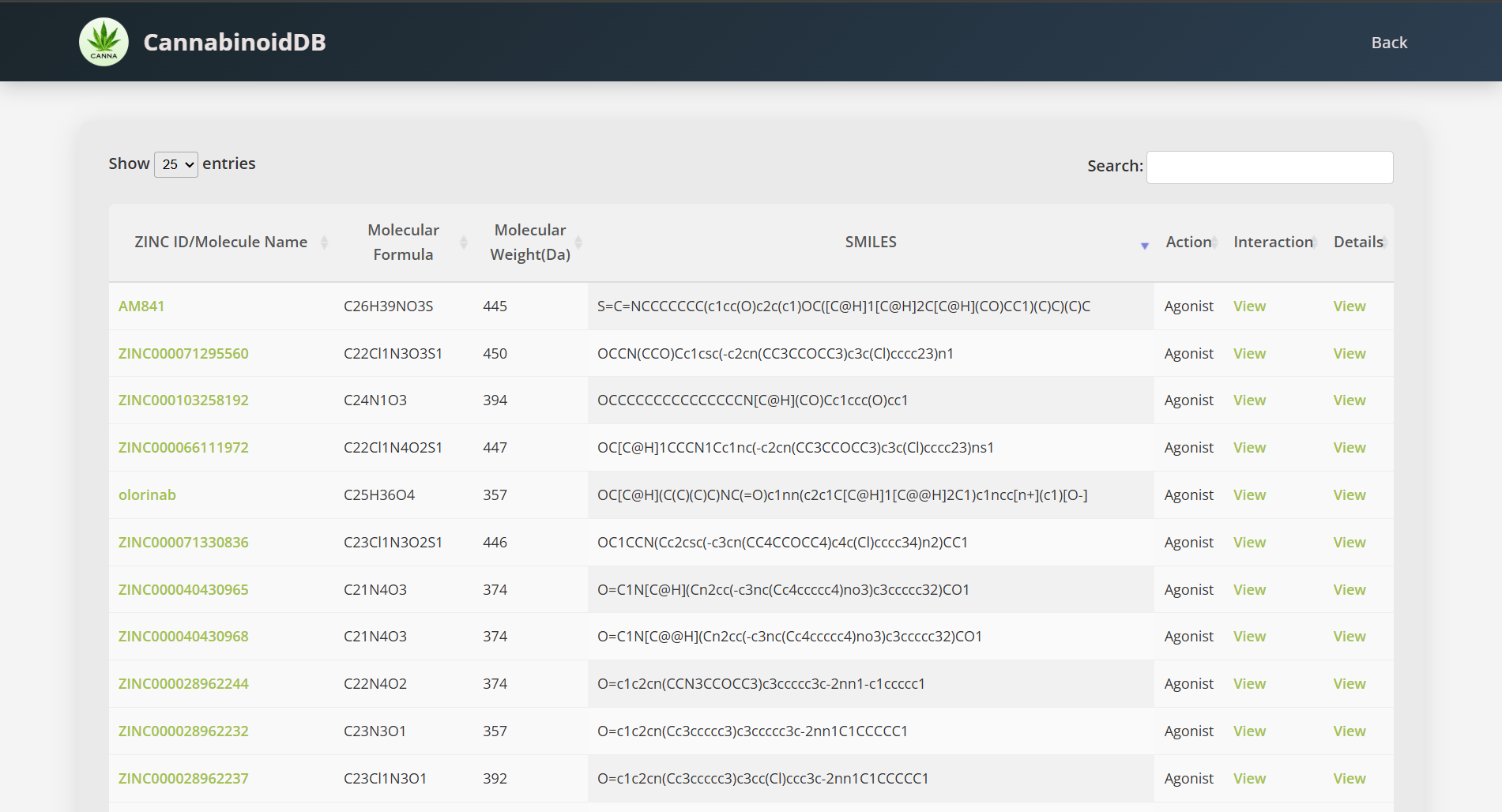The width and height of the screenshot is (1502, 812).
Task: Open the AM841 molecule page
Action: pyautogui.click(x=141, y=306)
